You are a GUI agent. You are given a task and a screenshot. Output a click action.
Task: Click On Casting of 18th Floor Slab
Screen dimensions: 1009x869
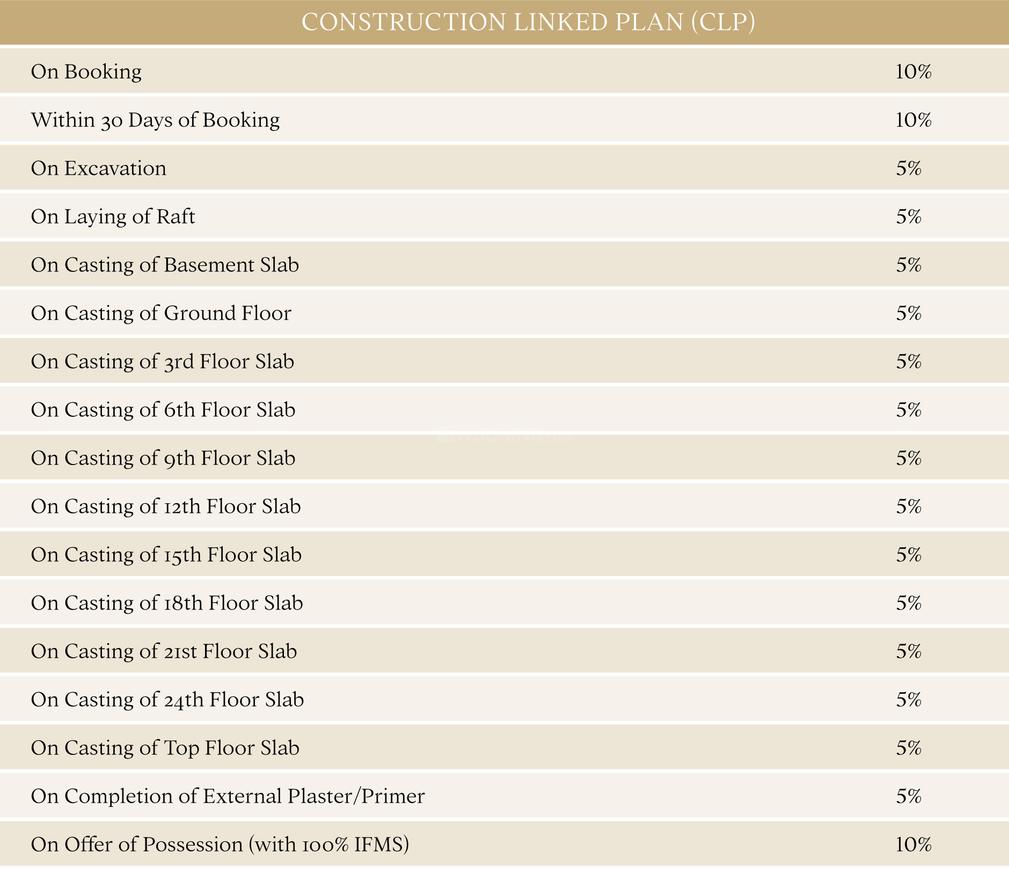tap(167, 603)
